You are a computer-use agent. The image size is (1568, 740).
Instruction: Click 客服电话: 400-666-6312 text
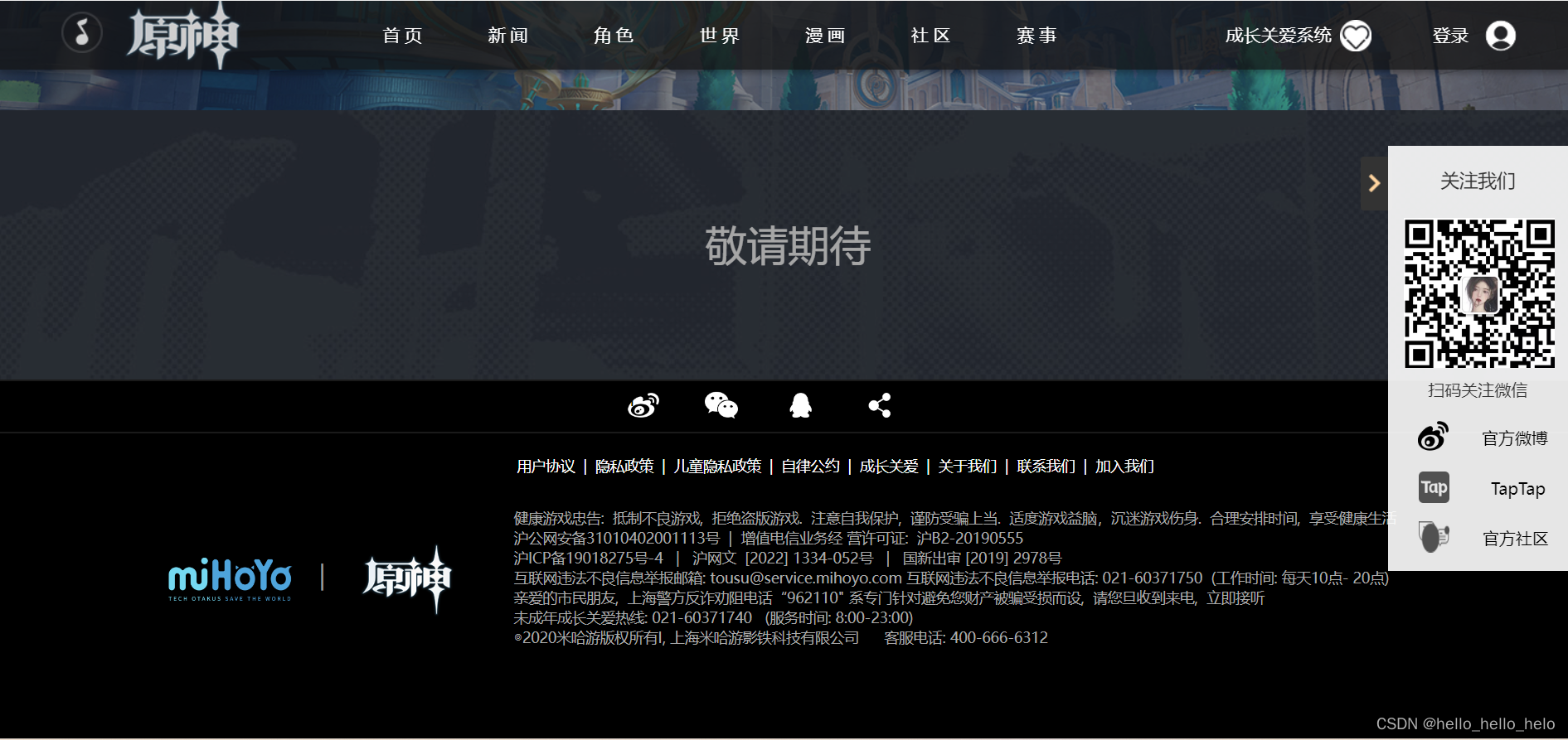pyautogui.click(x=966, y=637)
